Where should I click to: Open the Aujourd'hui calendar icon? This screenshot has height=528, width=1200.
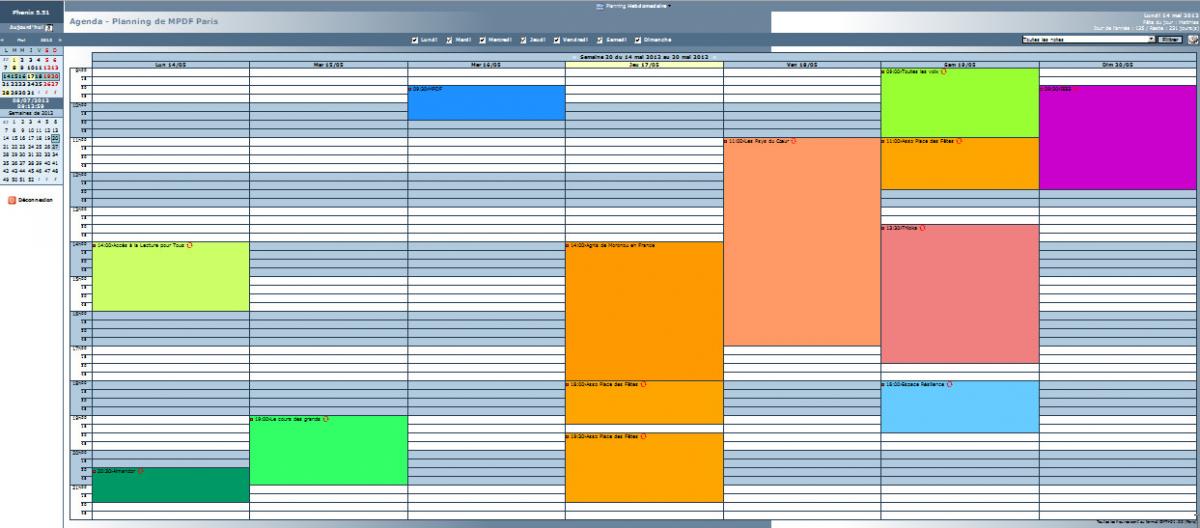tap(48, 27)
